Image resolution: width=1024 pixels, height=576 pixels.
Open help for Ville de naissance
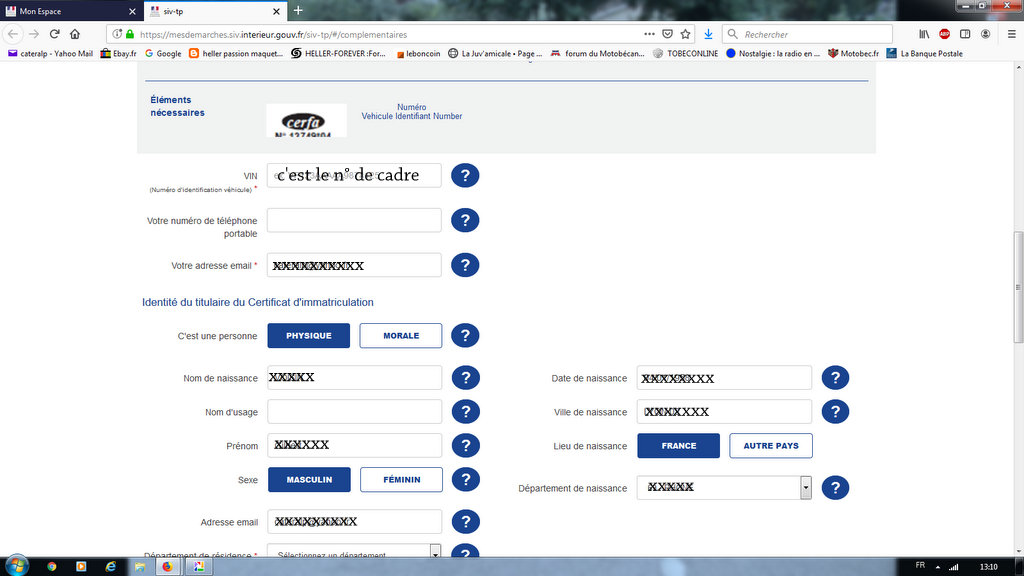point(835,411)
